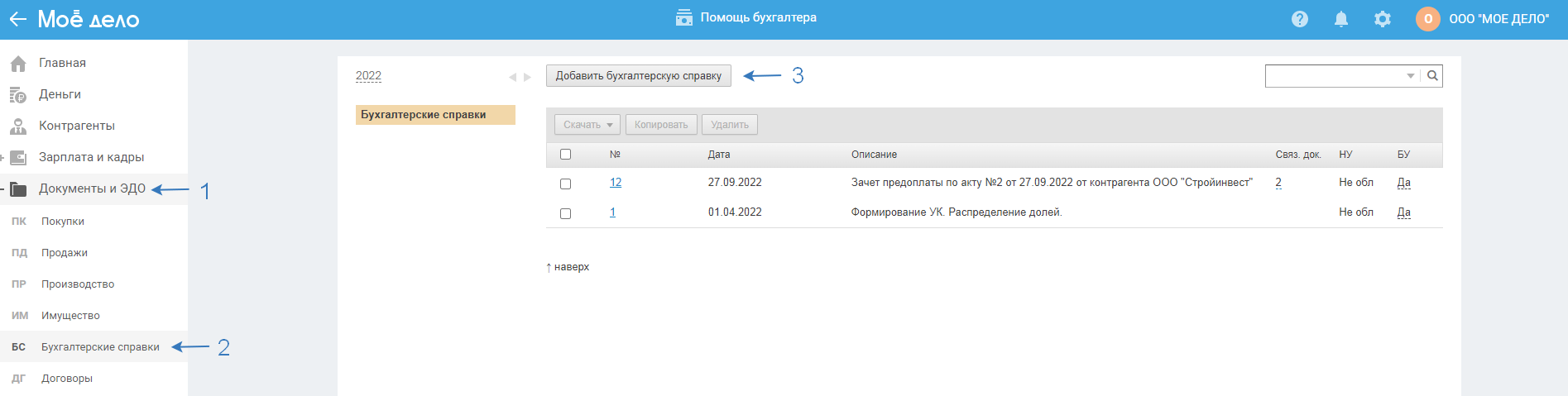Check the box for entry dated 01.04.2022
This screenshot has height=396, width=1568.
(566, 213)
